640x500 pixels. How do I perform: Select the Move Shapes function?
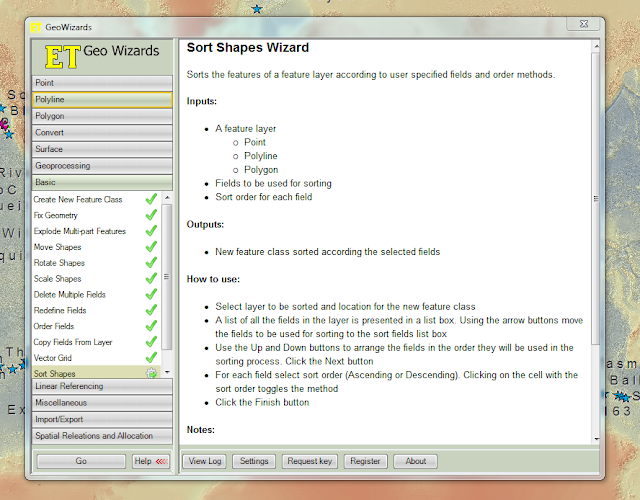pos(58,247)
